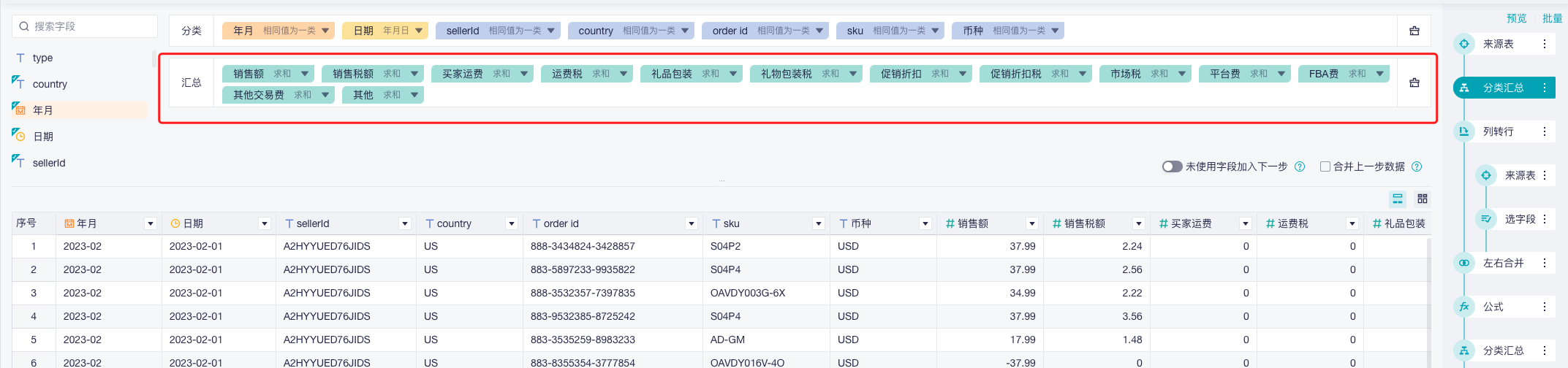Click the 预览 link

tap(1516, 18)
